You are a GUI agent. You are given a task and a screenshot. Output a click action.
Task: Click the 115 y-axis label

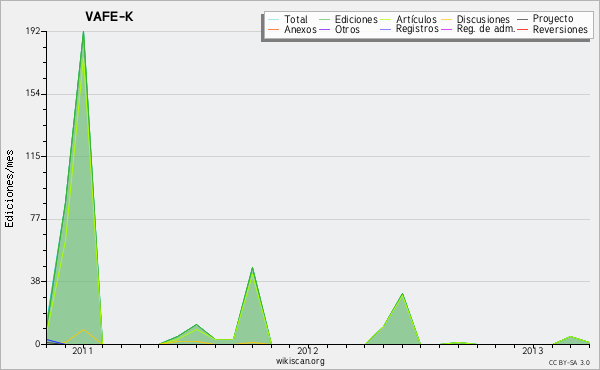pos(33,156)
